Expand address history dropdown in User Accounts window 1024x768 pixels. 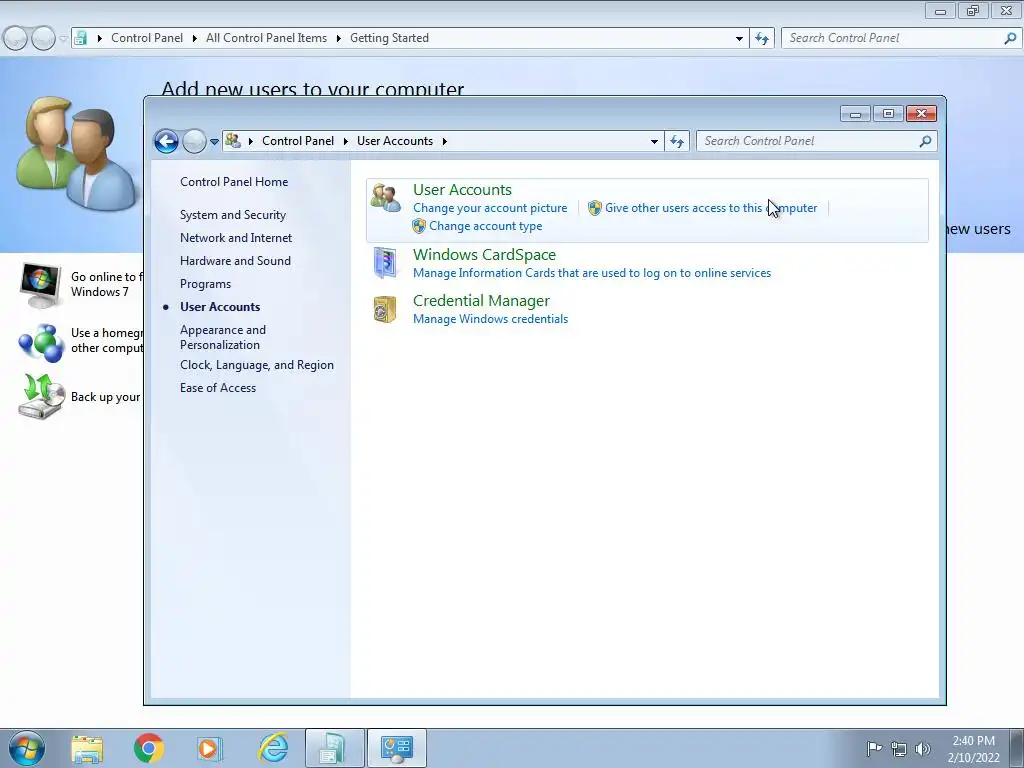click(x=654, y=142)
